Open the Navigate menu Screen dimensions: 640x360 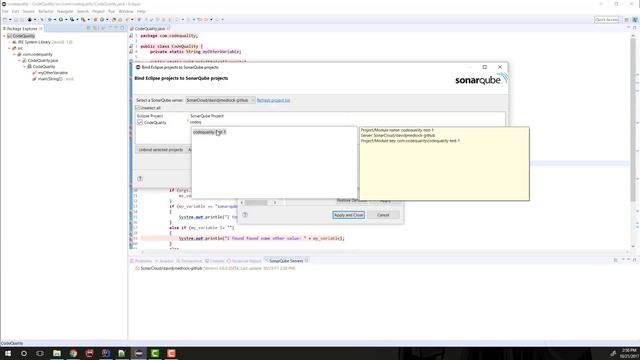click(x=65, y=11)
